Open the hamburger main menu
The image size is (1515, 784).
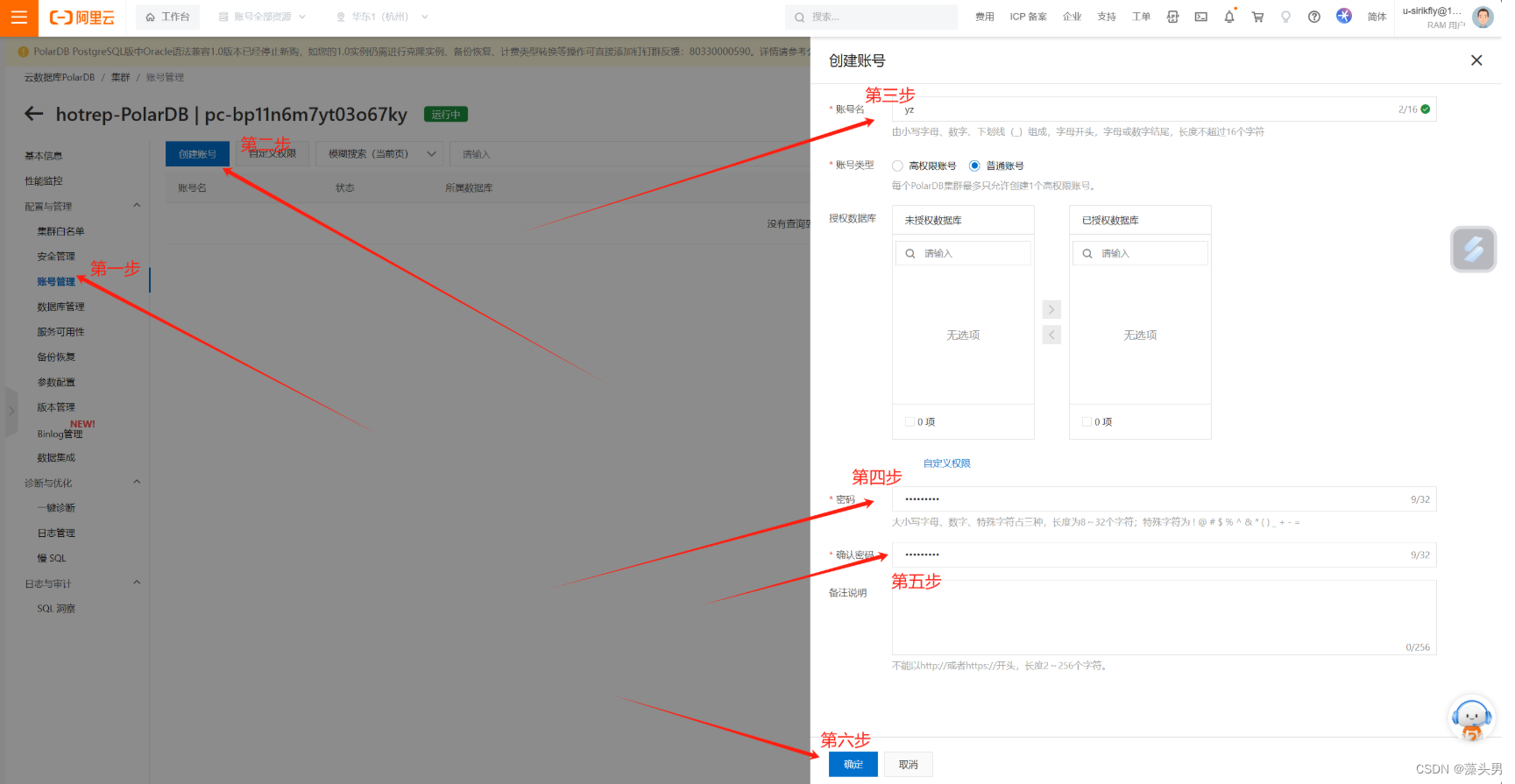pos(18,18)
